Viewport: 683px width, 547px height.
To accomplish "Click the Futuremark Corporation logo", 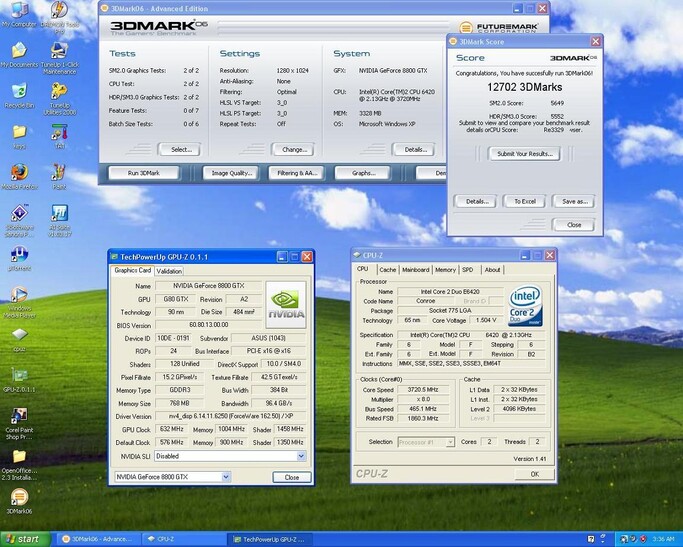I will (498, 28).
